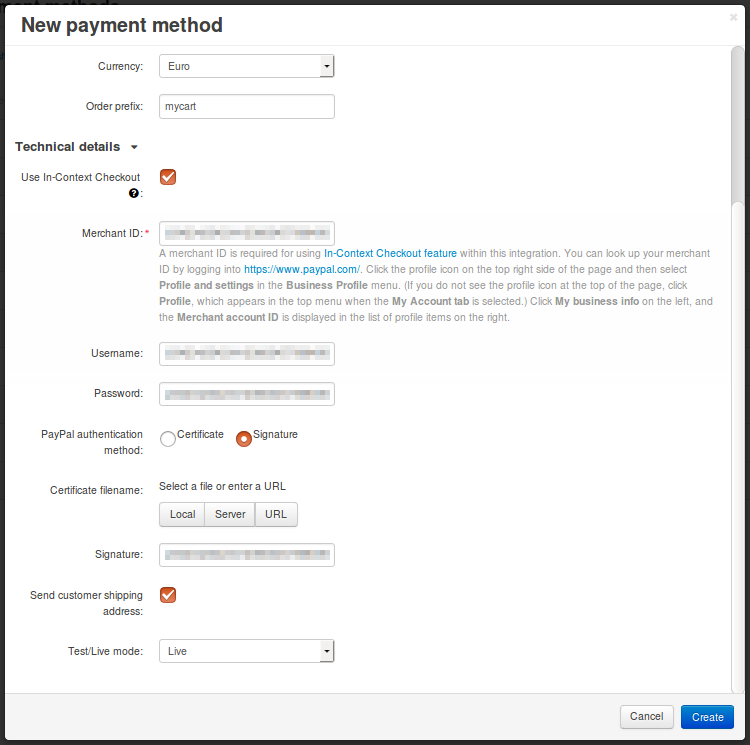Close the New payment method dialog

tap(733, 18)
